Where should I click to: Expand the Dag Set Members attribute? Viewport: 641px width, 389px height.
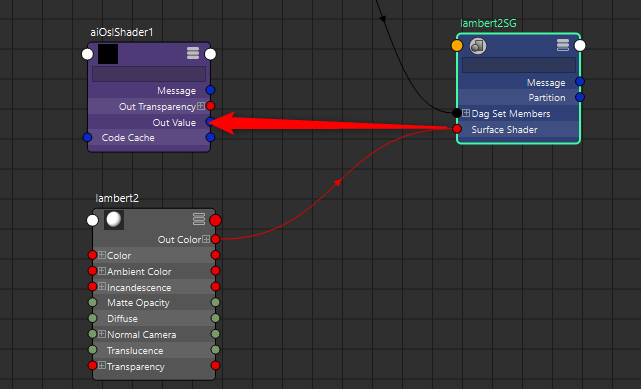(x=466, y=113)
